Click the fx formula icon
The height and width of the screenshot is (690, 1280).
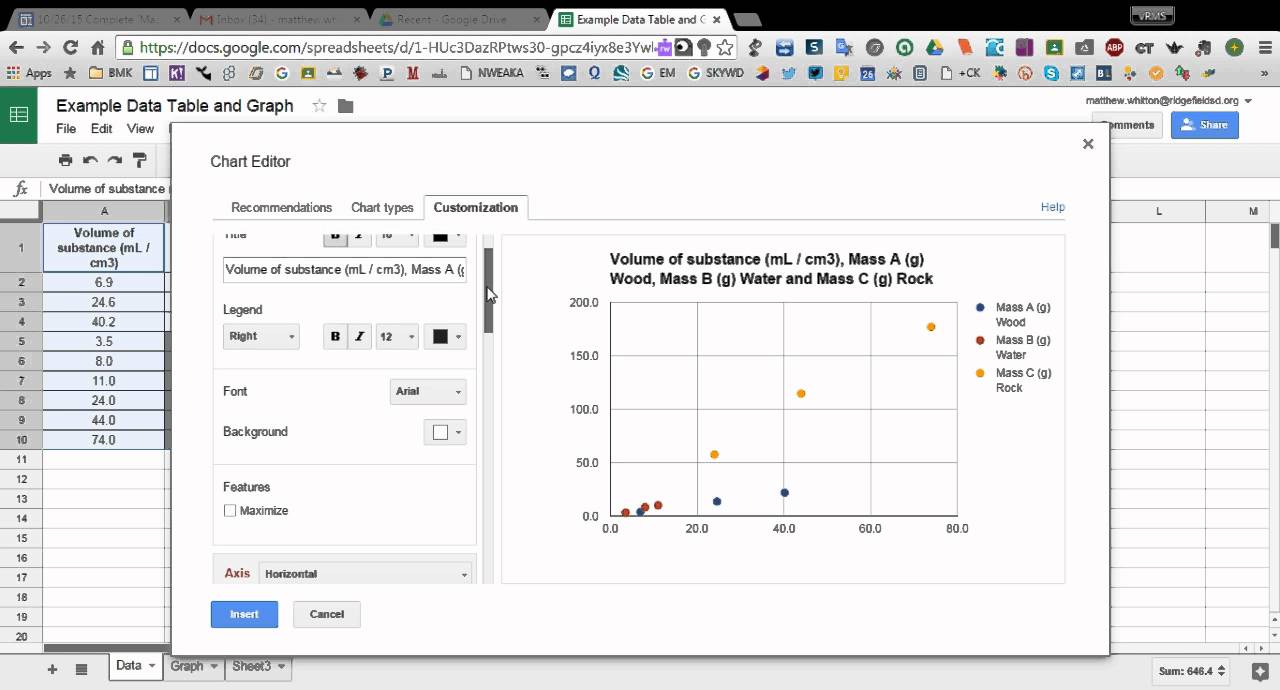(20, 188)
